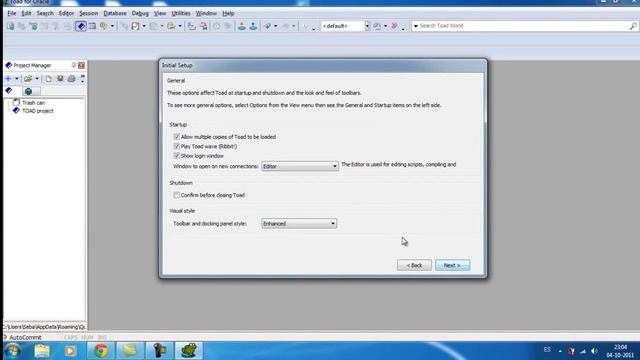The image size is (640, 360).
Task: Expand dropdown arrow next to open folder icon
Action: (x=37, y=78)
